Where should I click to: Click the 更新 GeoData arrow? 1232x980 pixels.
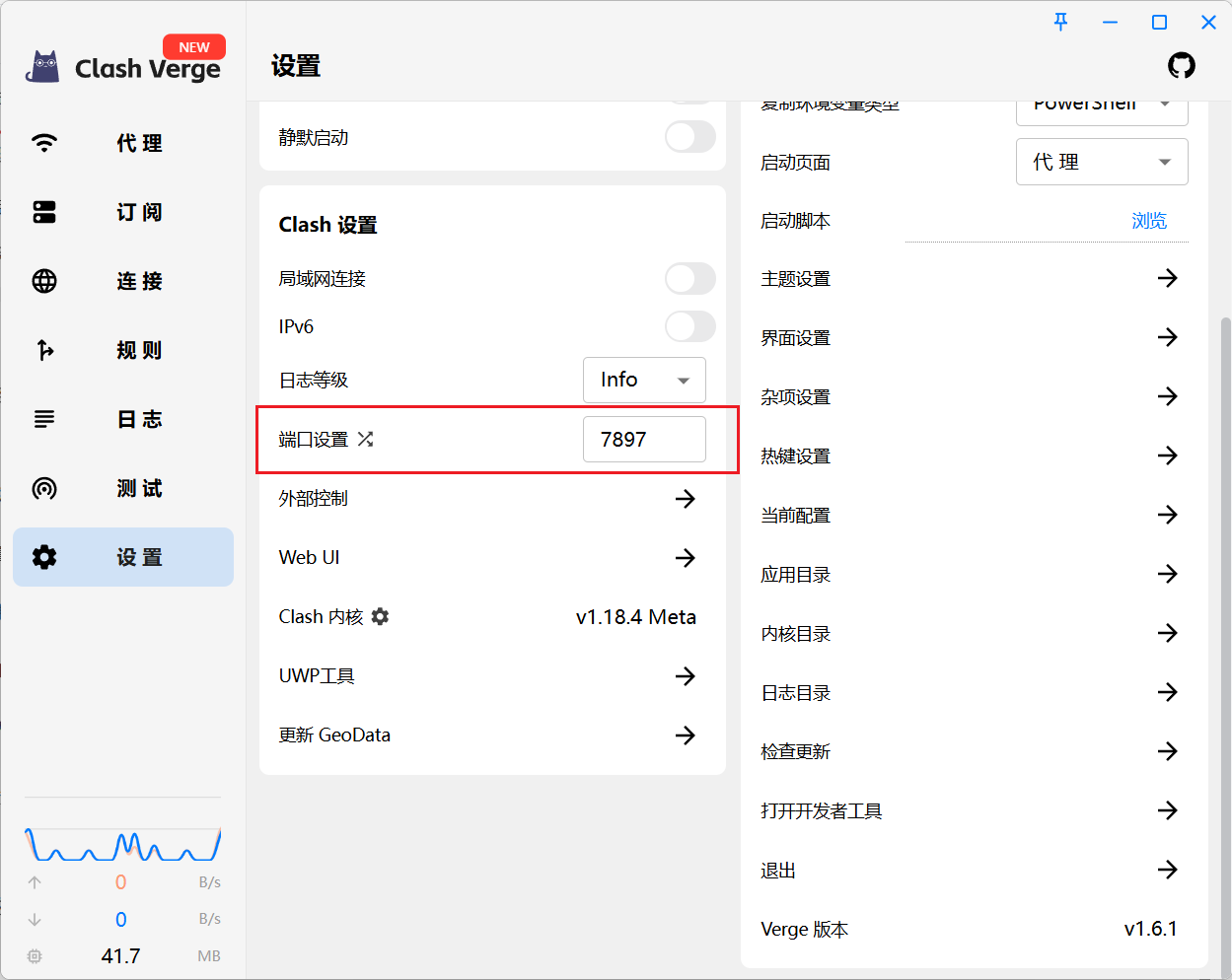tap(685, 735)
